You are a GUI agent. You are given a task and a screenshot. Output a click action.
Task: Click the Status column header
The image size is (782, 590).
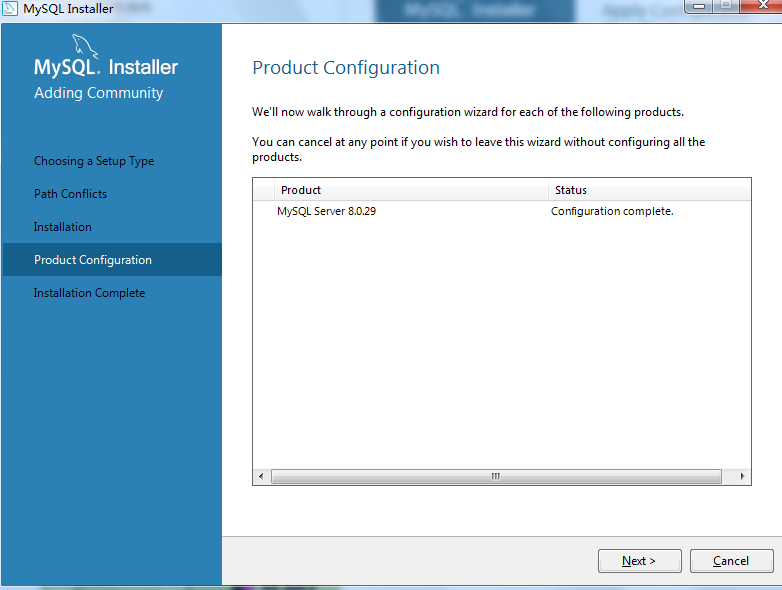tap(649, 190)
